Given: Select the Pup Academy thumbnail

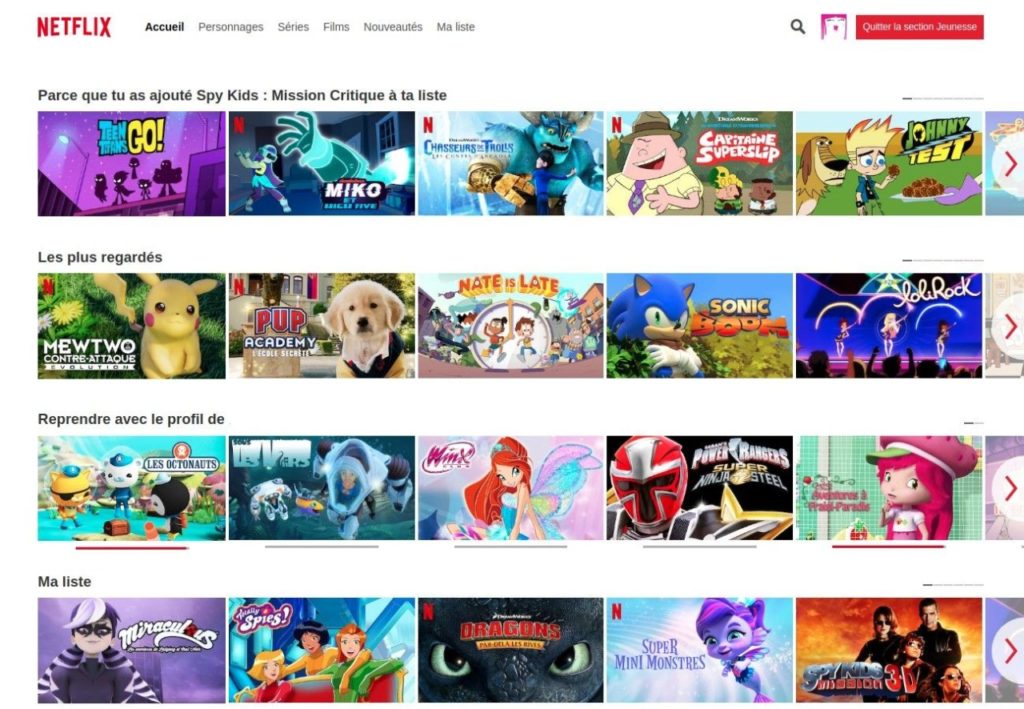Looking at the screenshot, I should [321, 326].
